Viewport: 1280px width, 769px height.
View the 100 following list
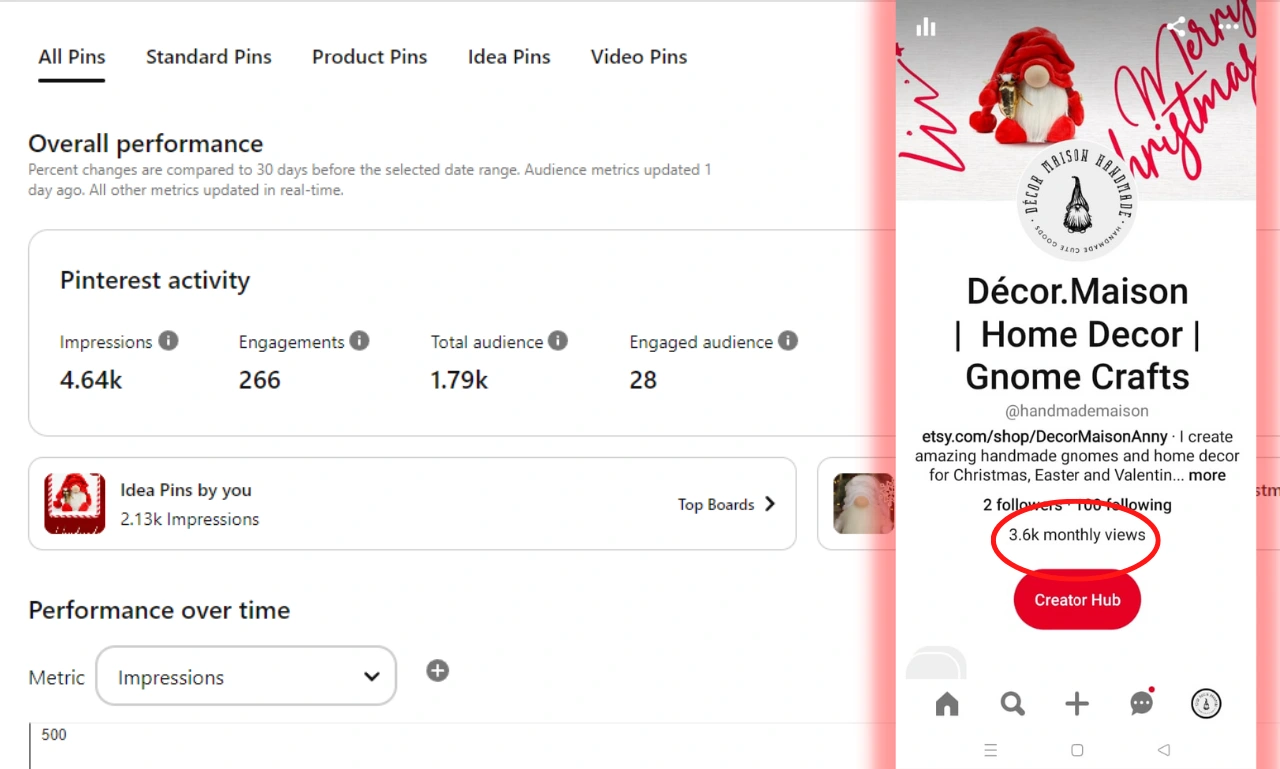(x=1123, y=505)
